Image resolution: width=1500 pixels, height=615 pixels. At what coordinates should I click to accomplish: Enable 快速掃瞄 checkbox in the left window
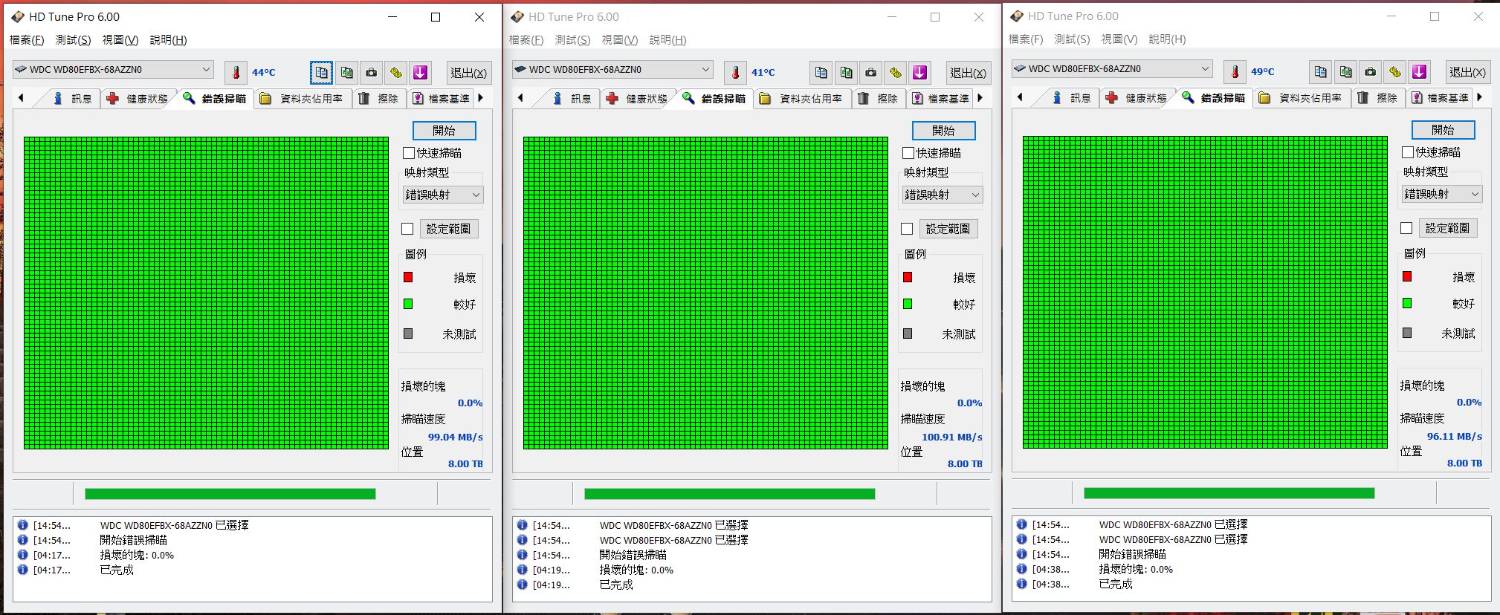(x=409, y=153)
